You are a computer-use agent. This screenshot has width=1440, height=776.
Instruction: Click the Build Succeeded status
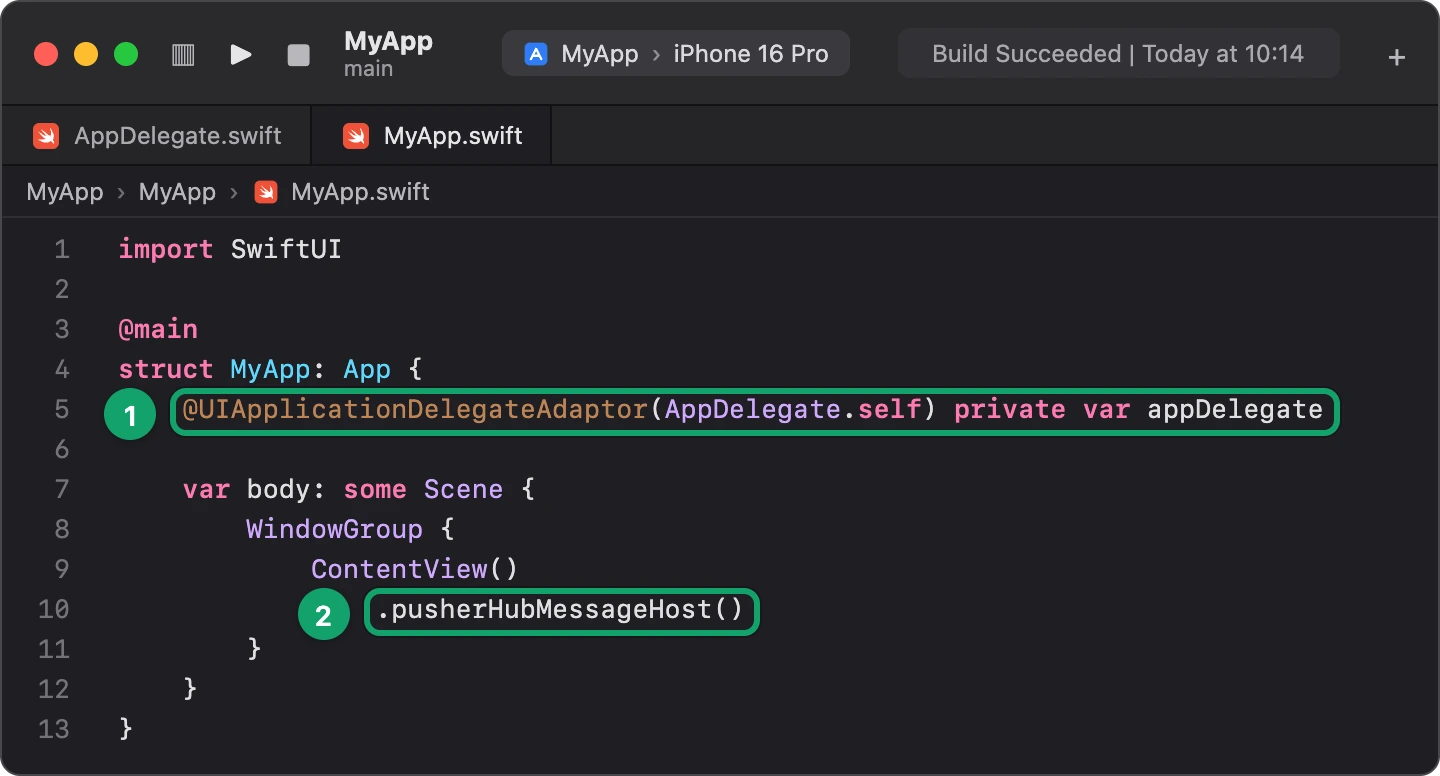pos(1118,54)
